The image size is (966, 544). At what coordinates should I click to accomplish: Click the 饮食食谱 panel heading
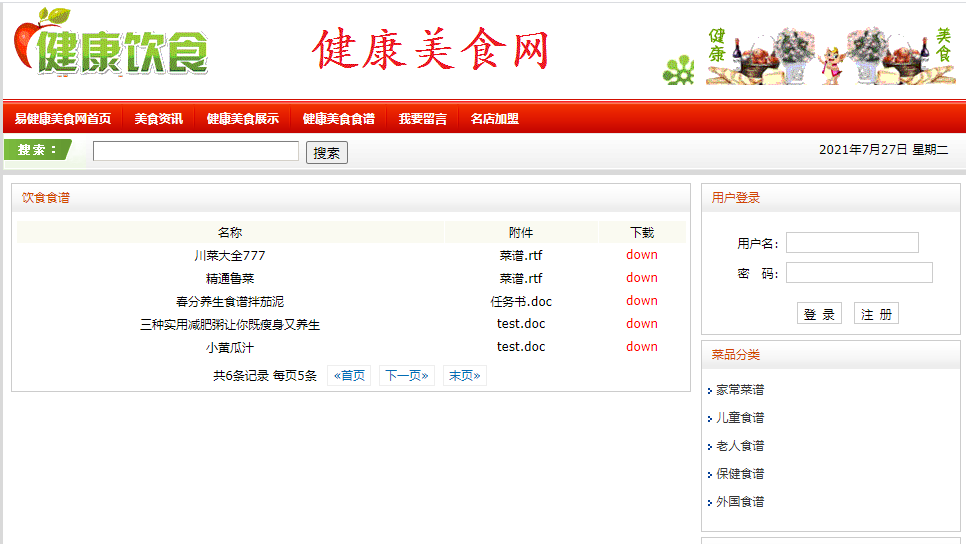[x=46, y=198]
